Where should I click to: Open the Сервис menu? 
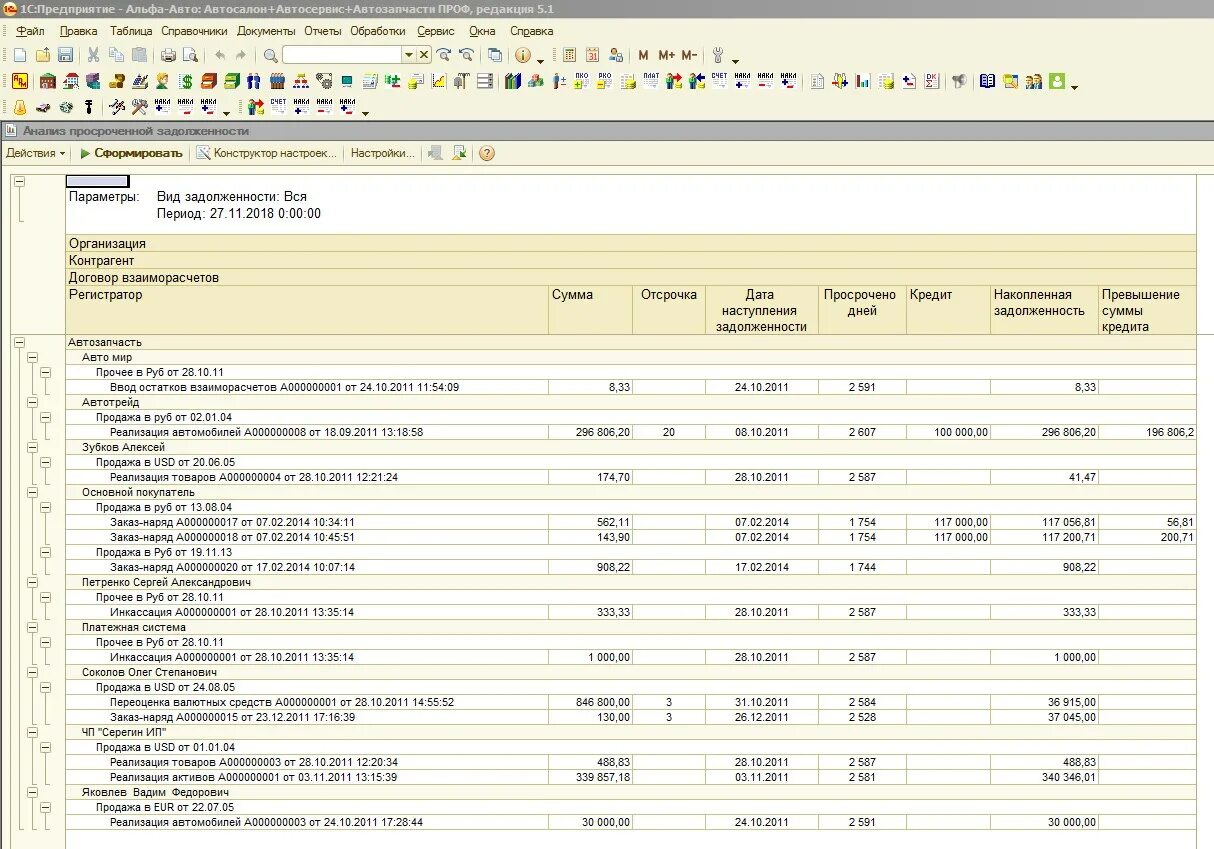coord(436,31)
